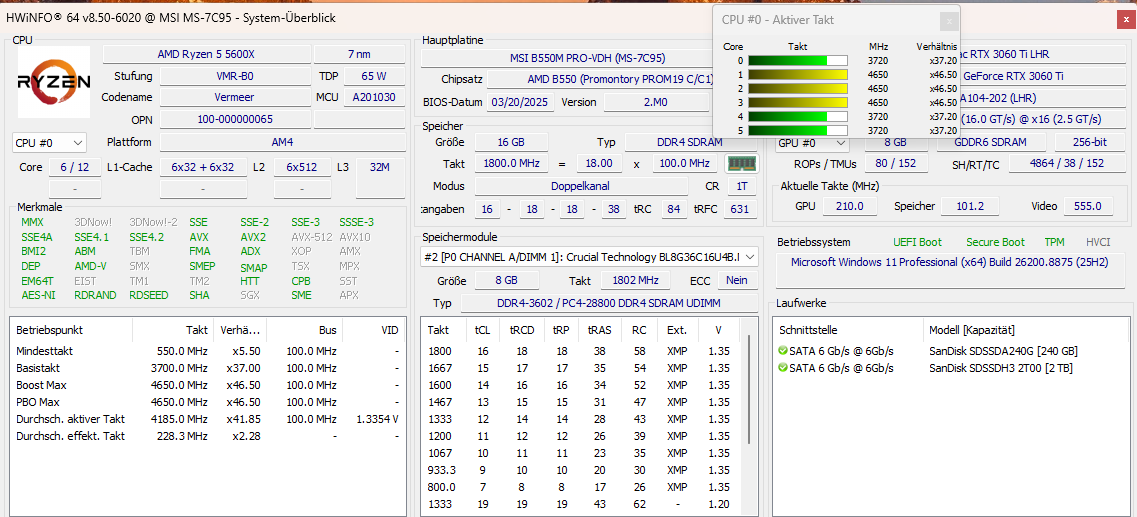Click the Ryzen logo image

(54, 82)
